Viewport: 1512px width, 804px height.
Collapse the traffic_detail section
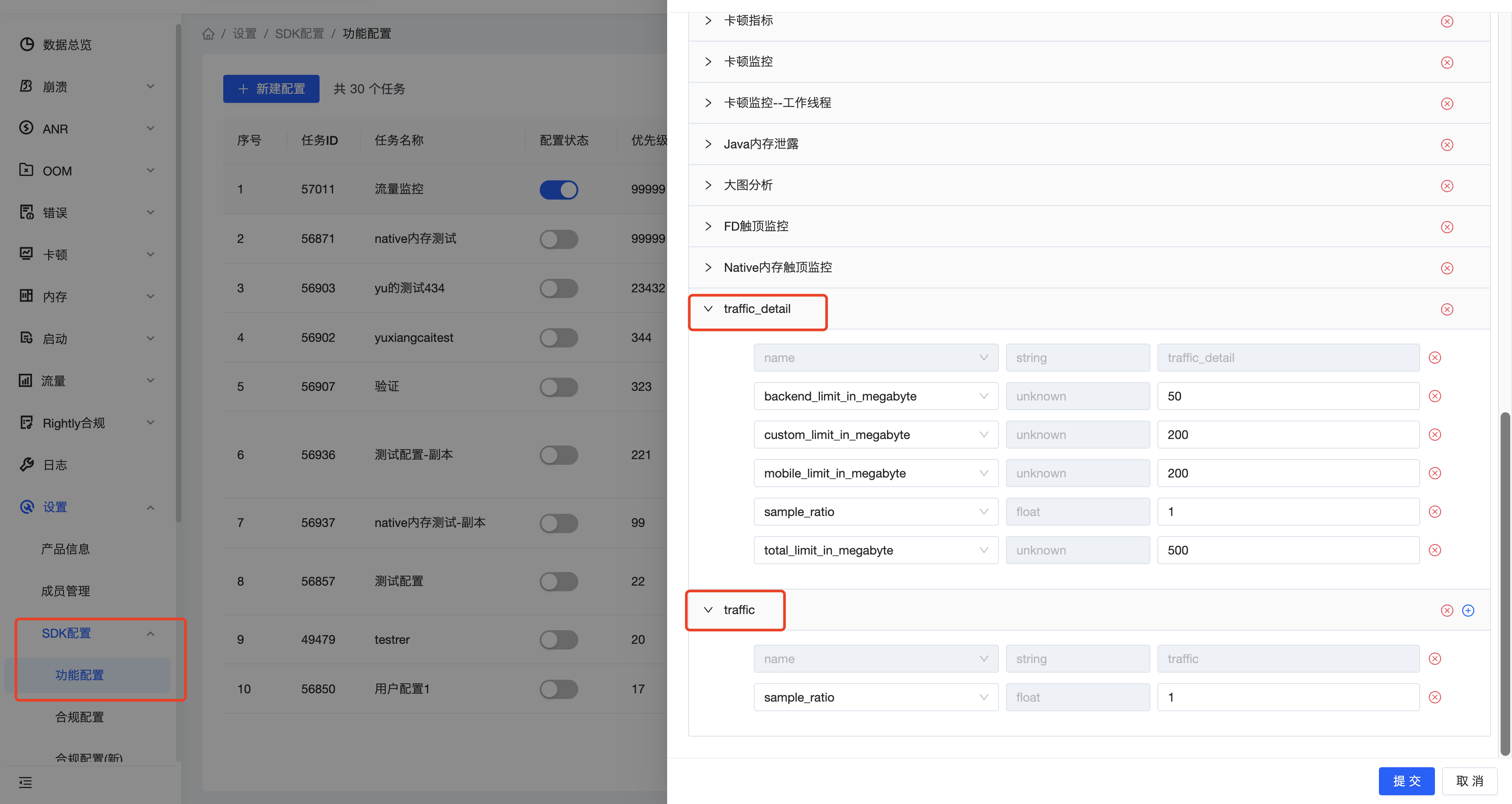click(708, 309)
